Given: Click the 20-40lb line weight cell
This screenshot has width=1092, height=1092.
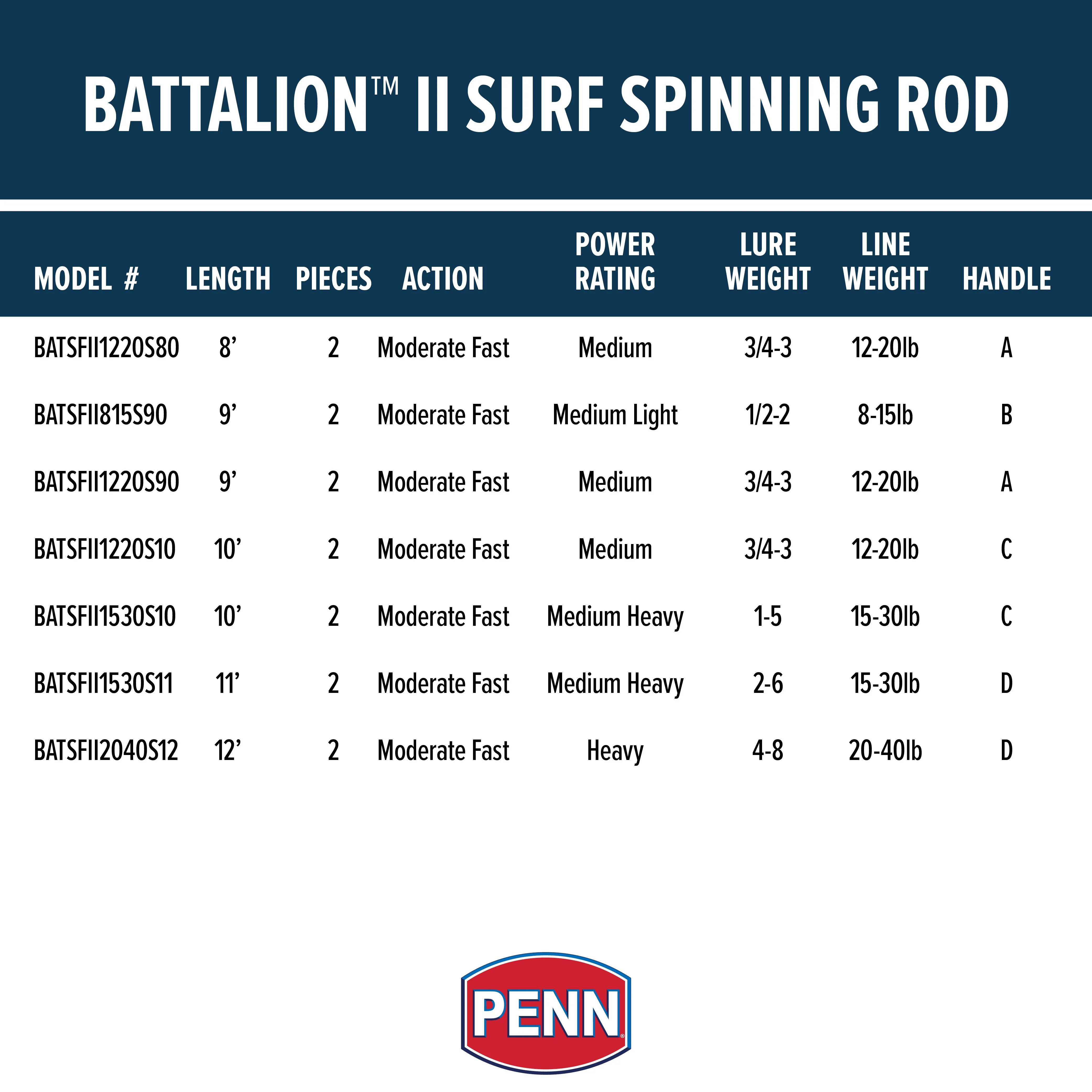Looking at the screenshot, I should 885,751.
